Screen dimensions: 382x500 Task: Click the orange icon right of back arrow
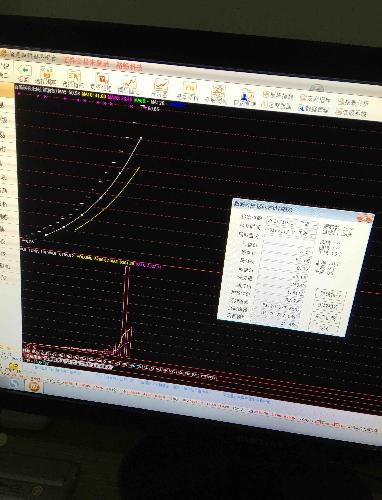click(47, 73)
